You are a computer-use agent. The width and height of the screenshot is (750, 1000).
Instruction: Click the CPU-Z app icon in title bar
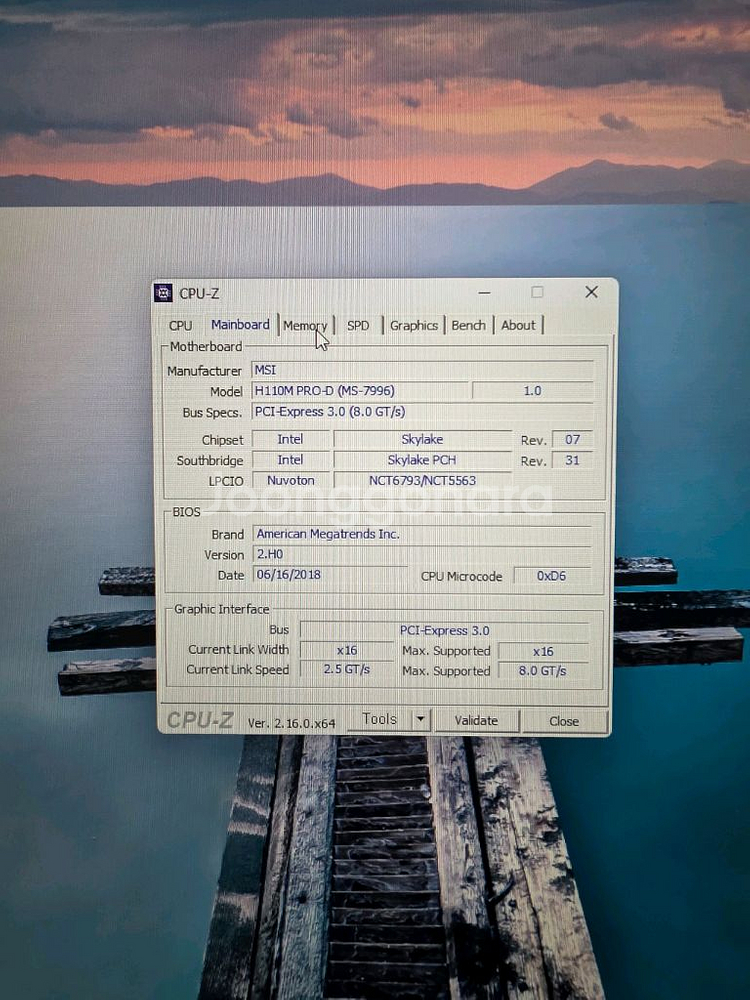[163, 293]
